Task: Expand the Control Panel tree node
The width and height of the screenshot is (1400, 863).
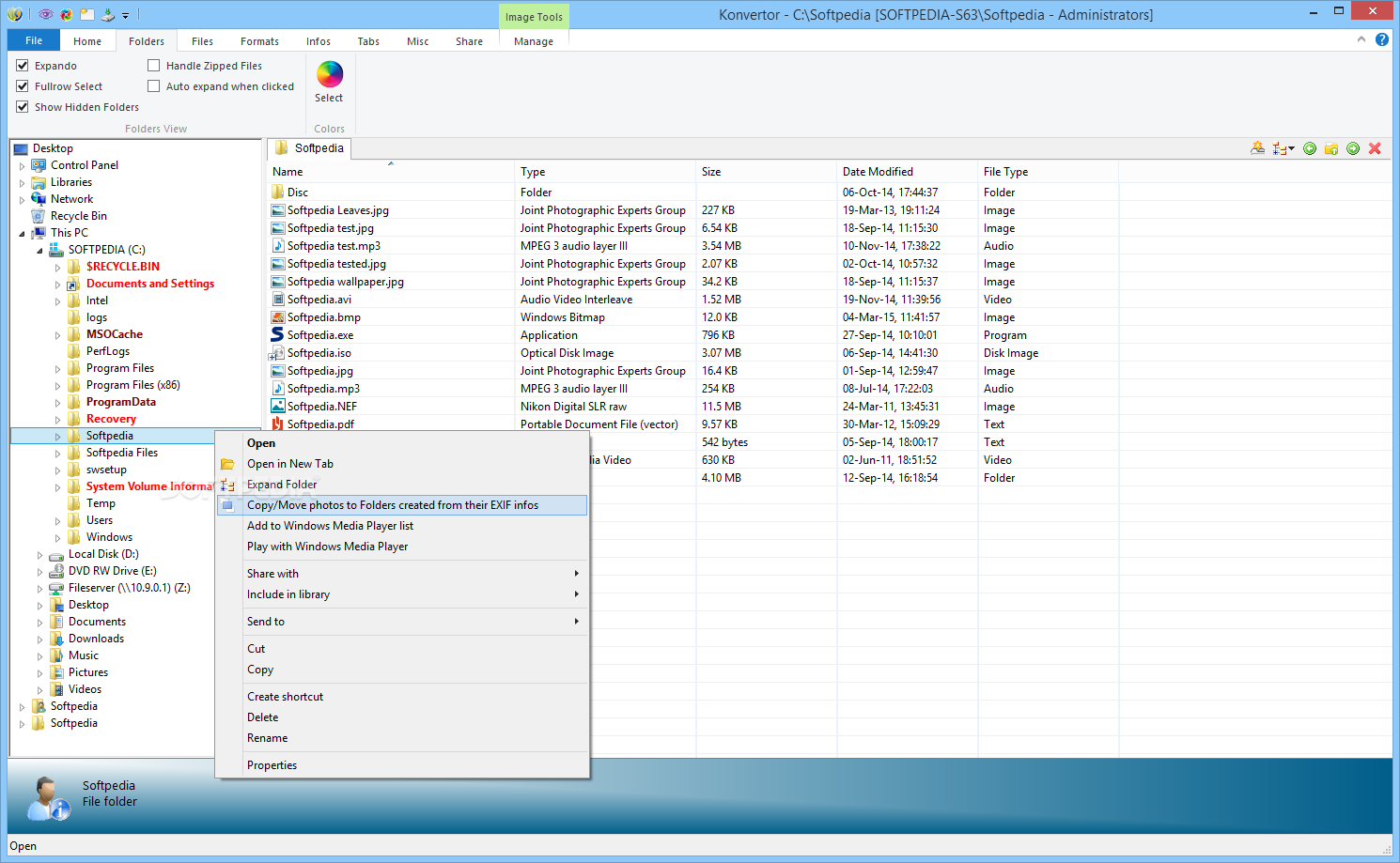Action: [22, 166]
